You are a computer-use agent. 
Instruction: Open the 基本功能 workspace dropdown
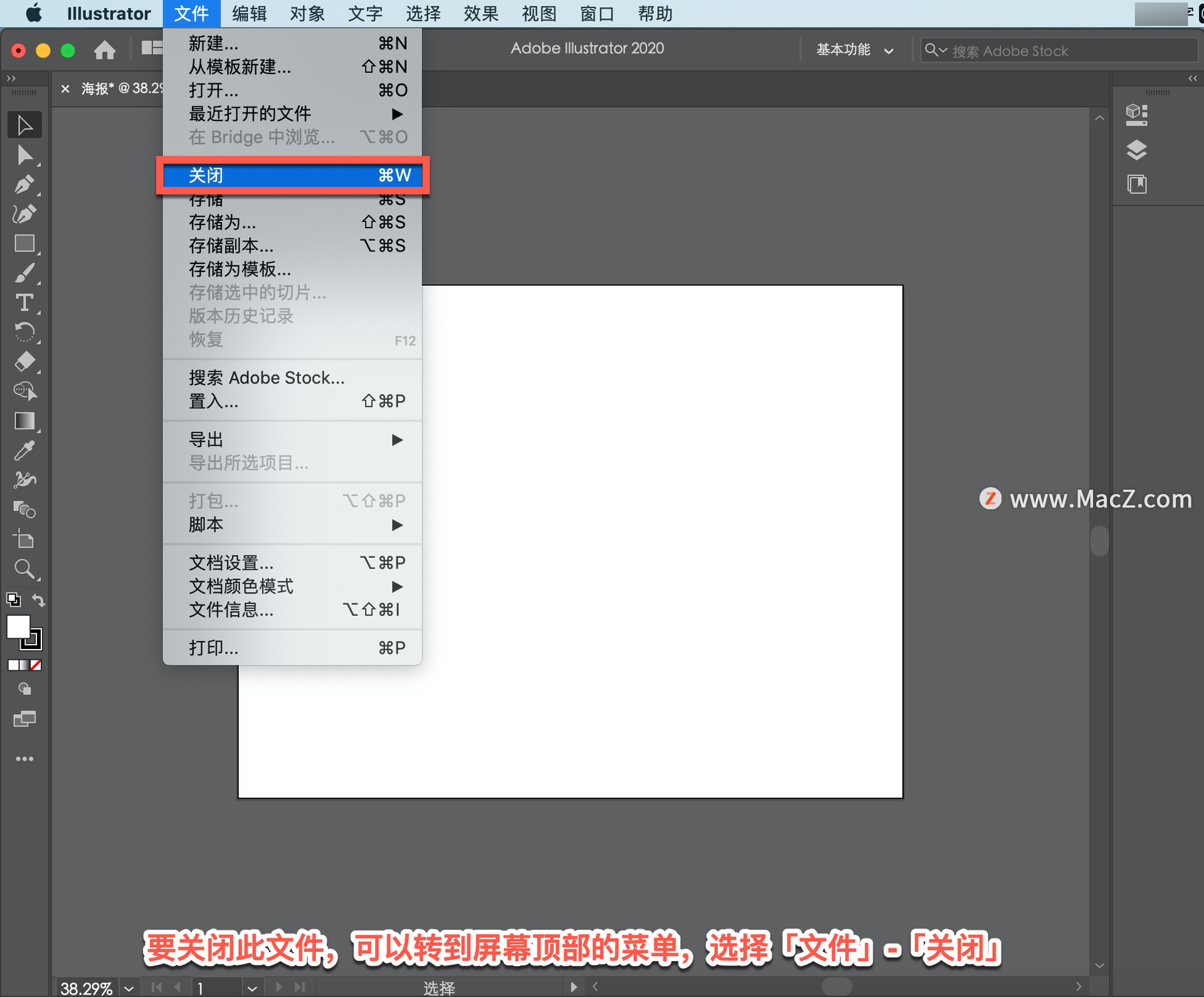[x=854, y=50]
